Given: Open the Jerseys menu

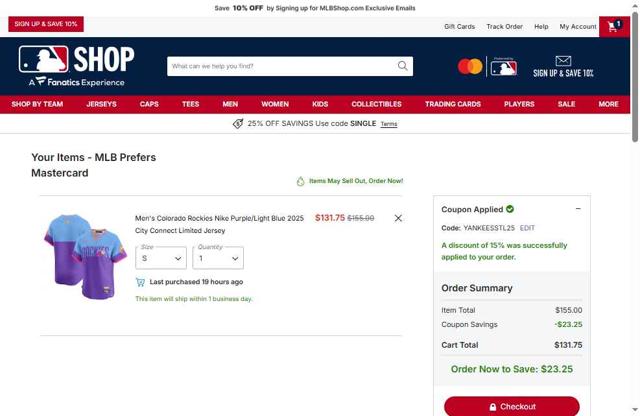Looking at the screenshot, I should pos(102,104).
